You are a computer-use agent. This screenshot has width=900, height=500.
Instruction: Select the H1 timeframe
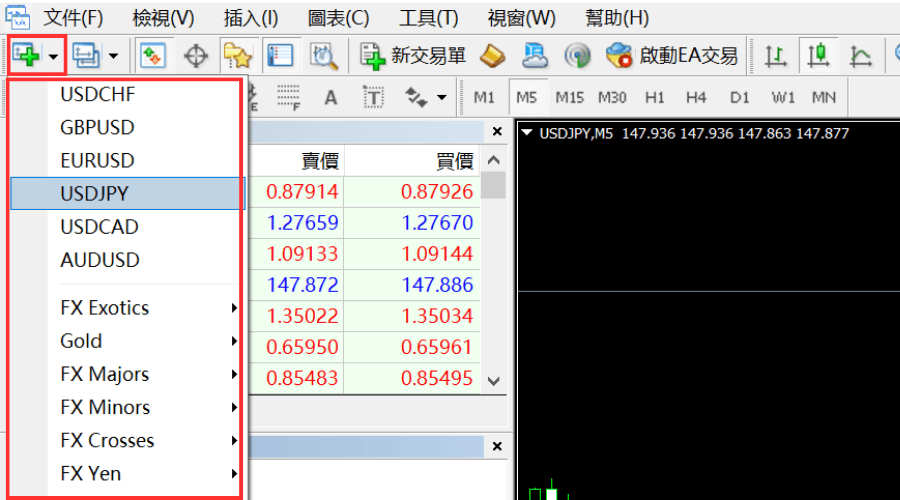[654, 98]
